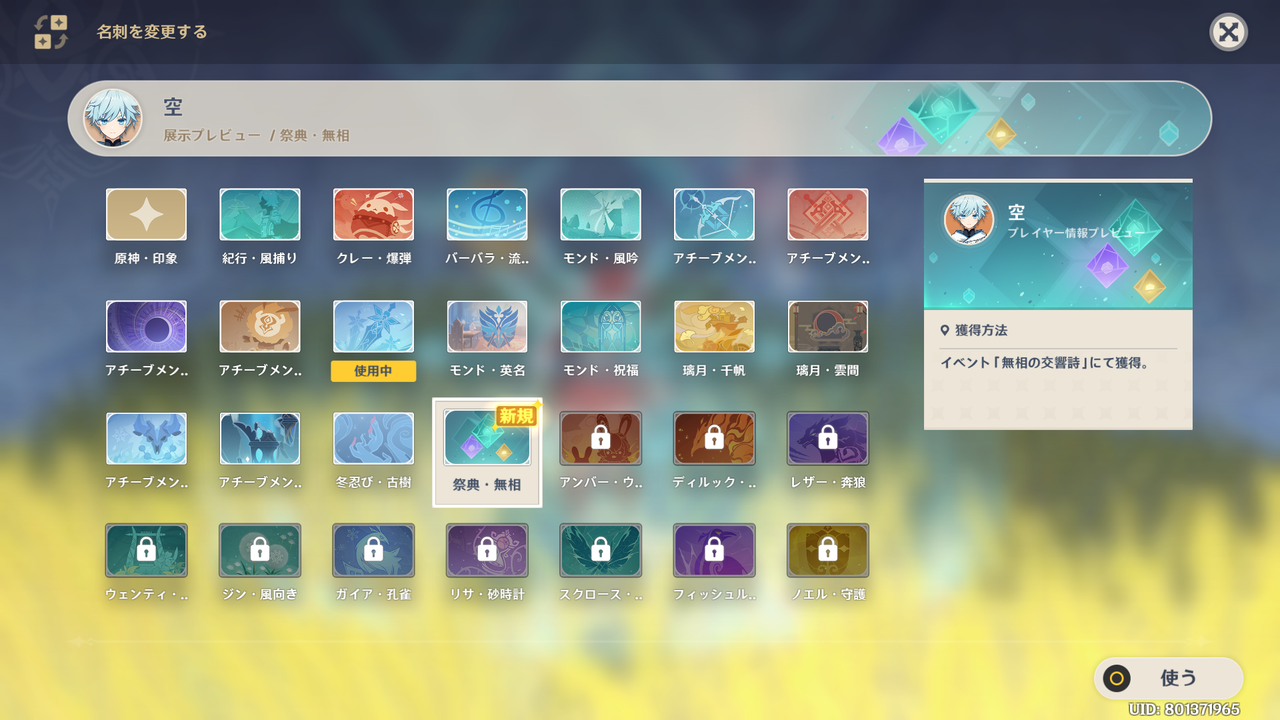Select the locked スクロース namecard
The width and height of the screenshot is (1280, 720).
(600, 550)
